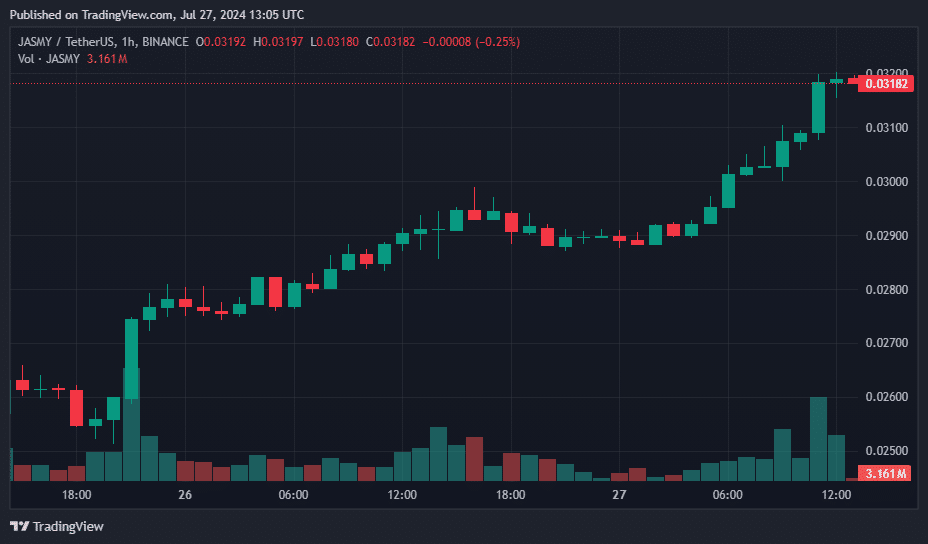The height and width of the screenshot is (544, 928).
Task: Click the Published on TradingView.com header text
Action: coord(157,15)
